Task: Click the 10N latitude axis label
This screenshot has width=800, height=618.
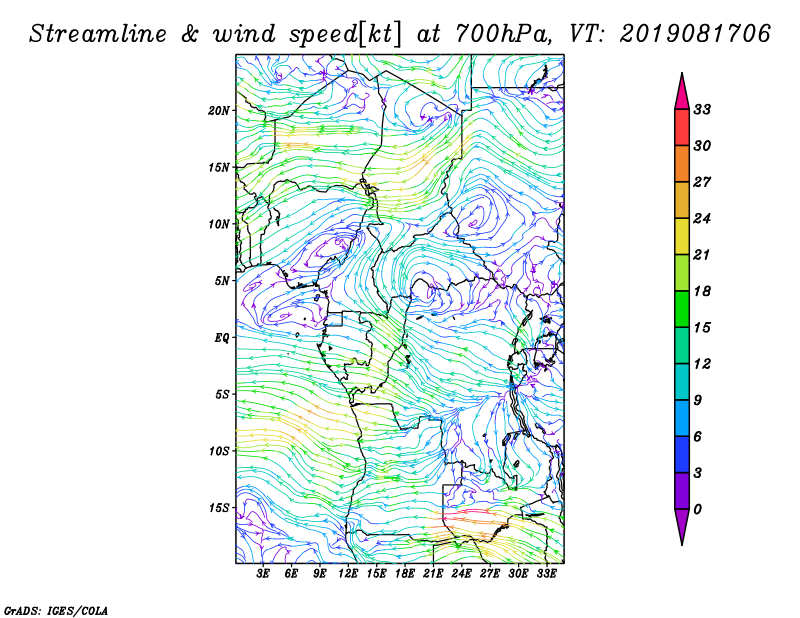Action: [x=219, y=224]
